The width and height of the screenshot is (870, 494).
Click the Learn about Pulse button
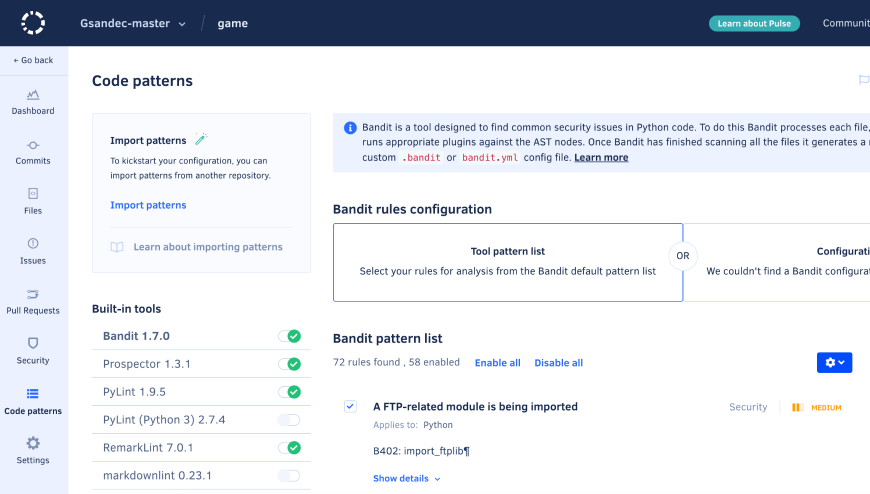point(754,23)
